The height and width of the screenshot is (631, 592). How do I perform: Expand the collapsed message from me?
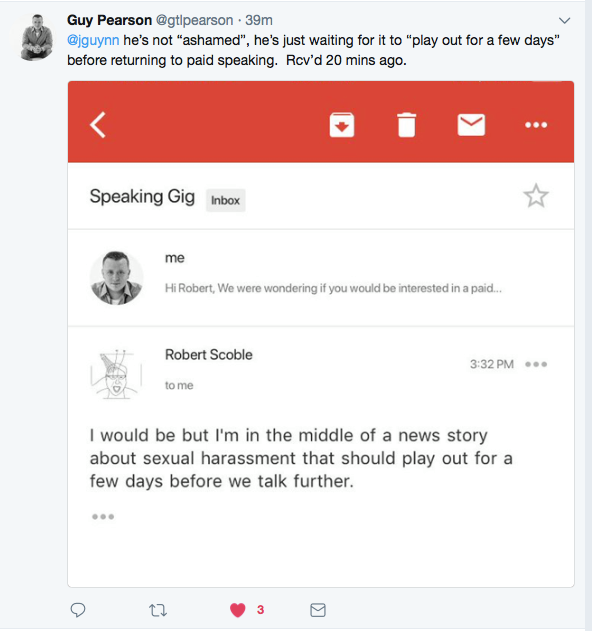(x=321, y=278)
